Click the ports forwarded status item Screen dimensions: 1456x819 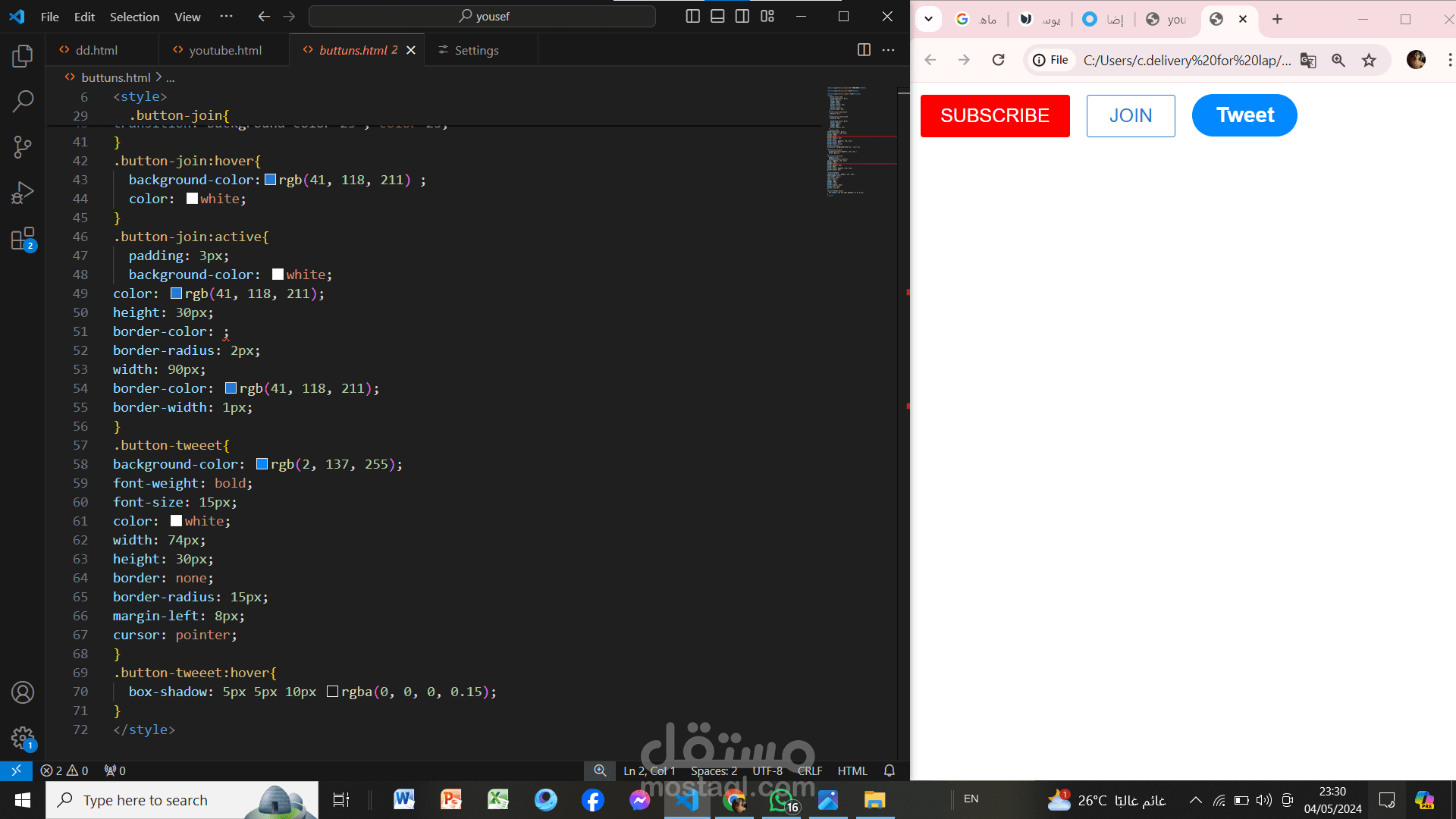pos(115,770)
